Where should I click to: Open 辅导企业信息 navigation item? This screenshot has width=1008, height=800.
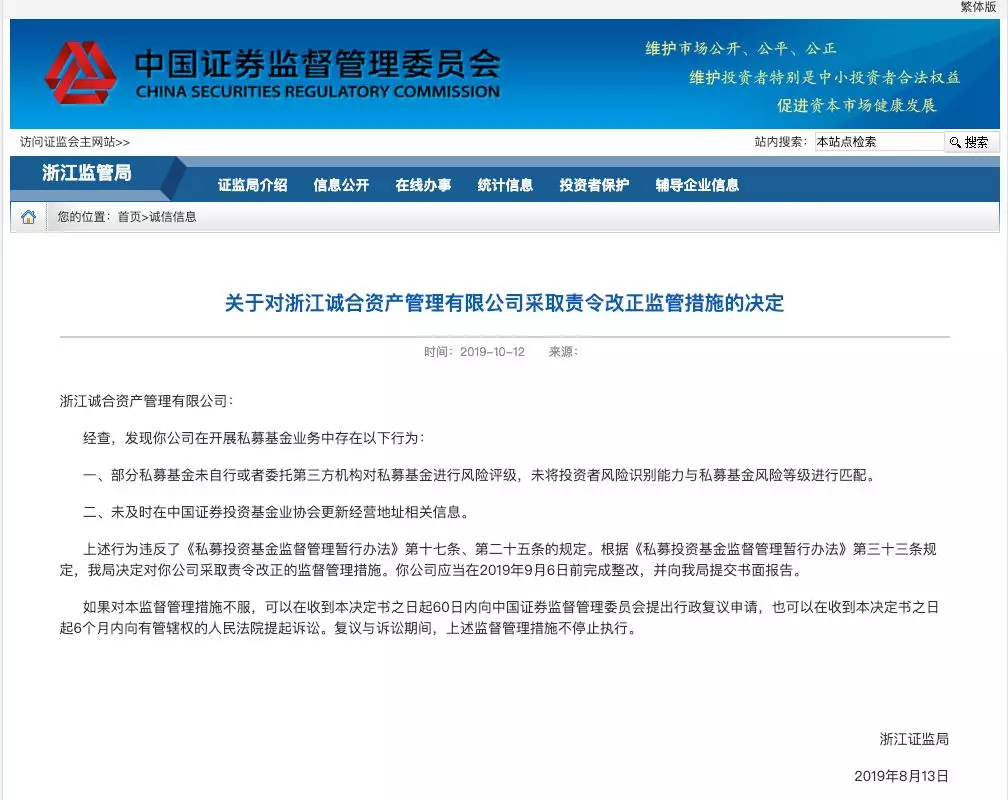click(x=697, y=185)
